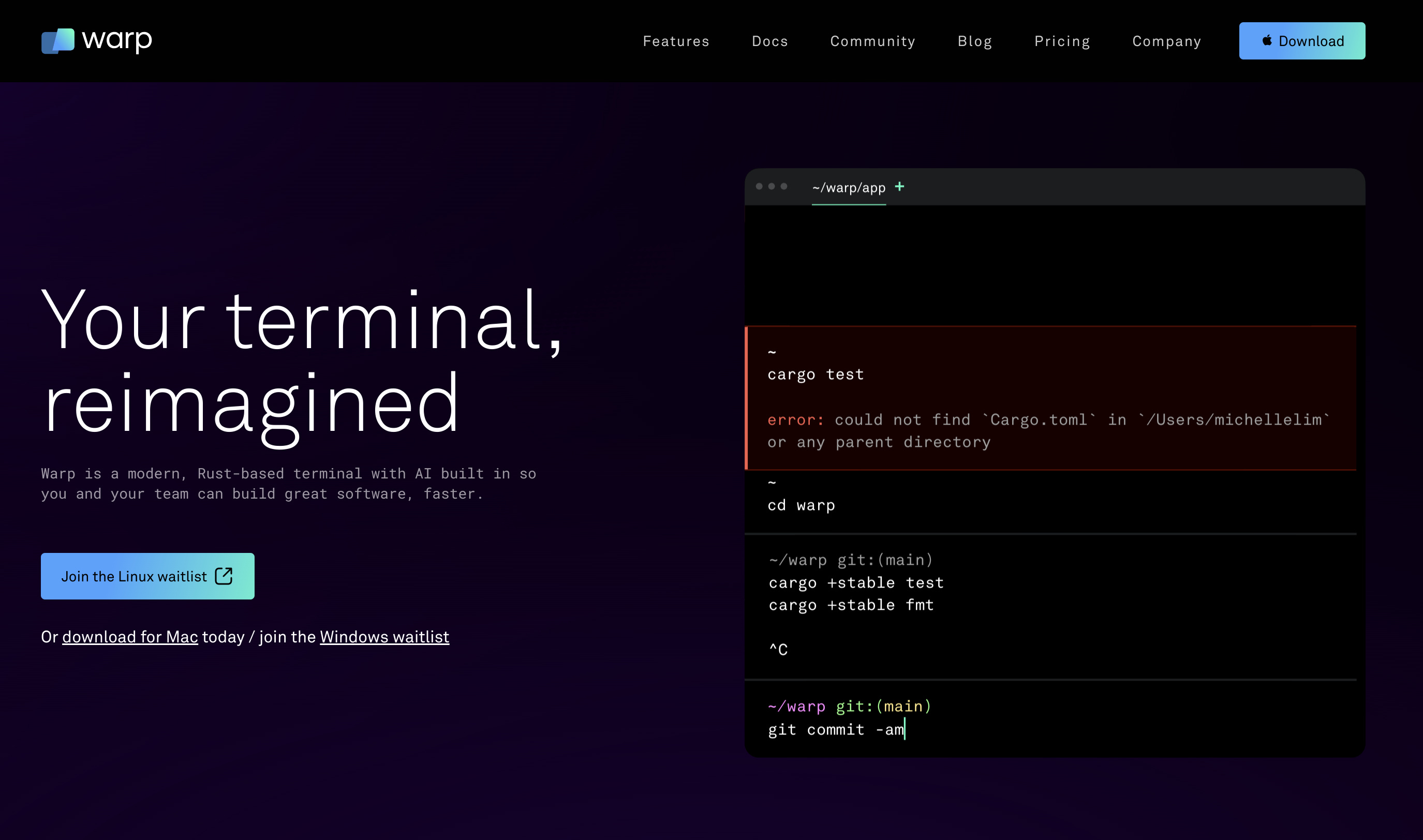1423x840 pixels.
Task: Follow the Windows waitlist link
Action: (384, 637)
